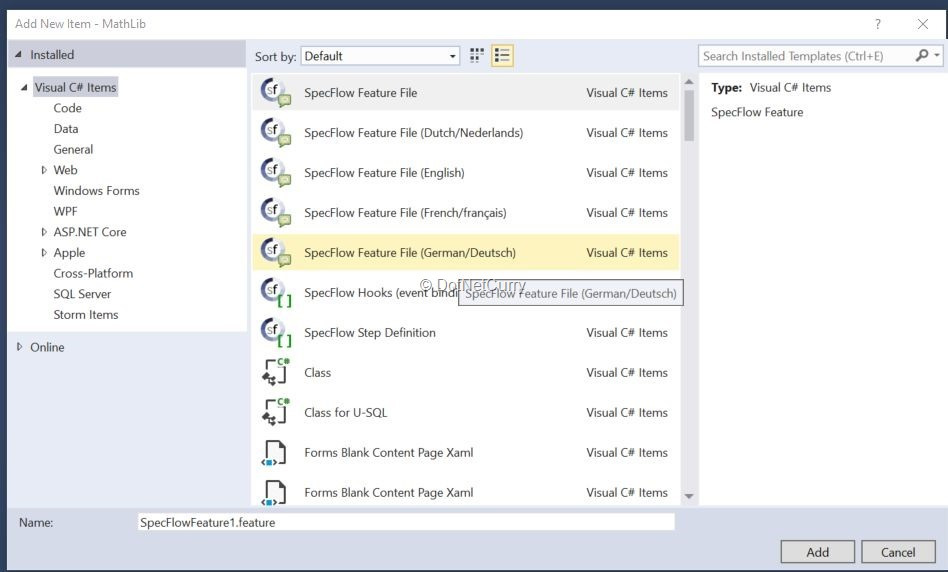Collapse the Visual C# Items node
Image resolution: width=948 pixels, height=572 pixels.
(24, 87)
